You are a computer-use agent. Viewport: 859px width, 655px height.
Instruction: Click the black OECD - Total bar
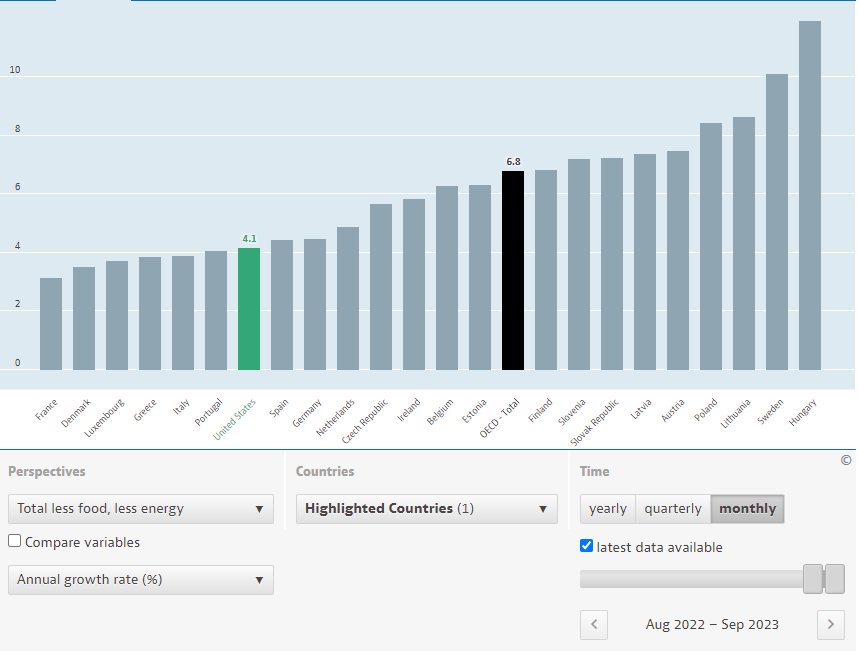(x=514, y=272)
